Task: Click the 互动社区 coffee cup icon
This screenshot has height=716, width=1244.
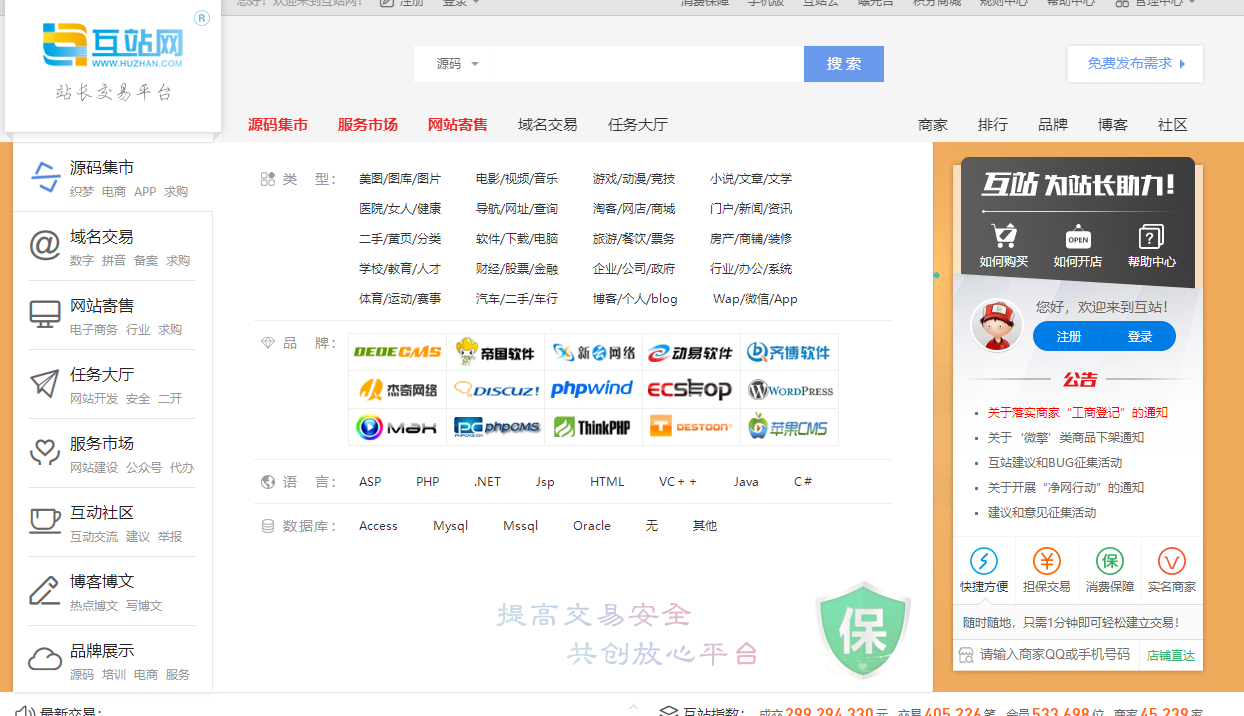Action: point(45,521)
